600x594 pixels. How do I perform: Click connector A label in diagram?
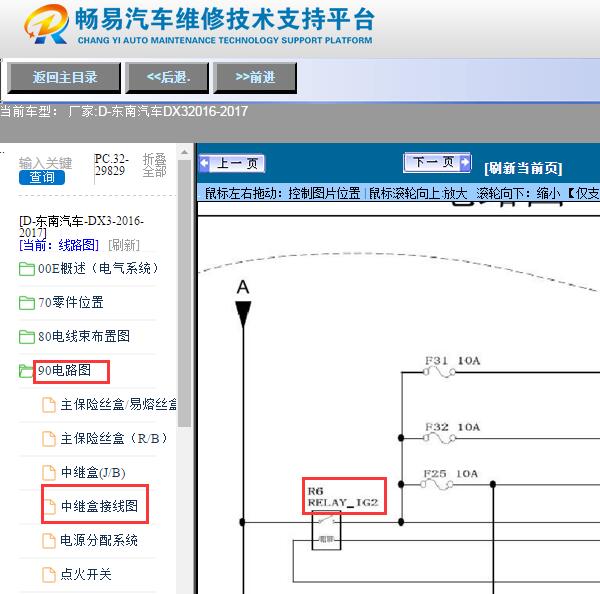243,287
